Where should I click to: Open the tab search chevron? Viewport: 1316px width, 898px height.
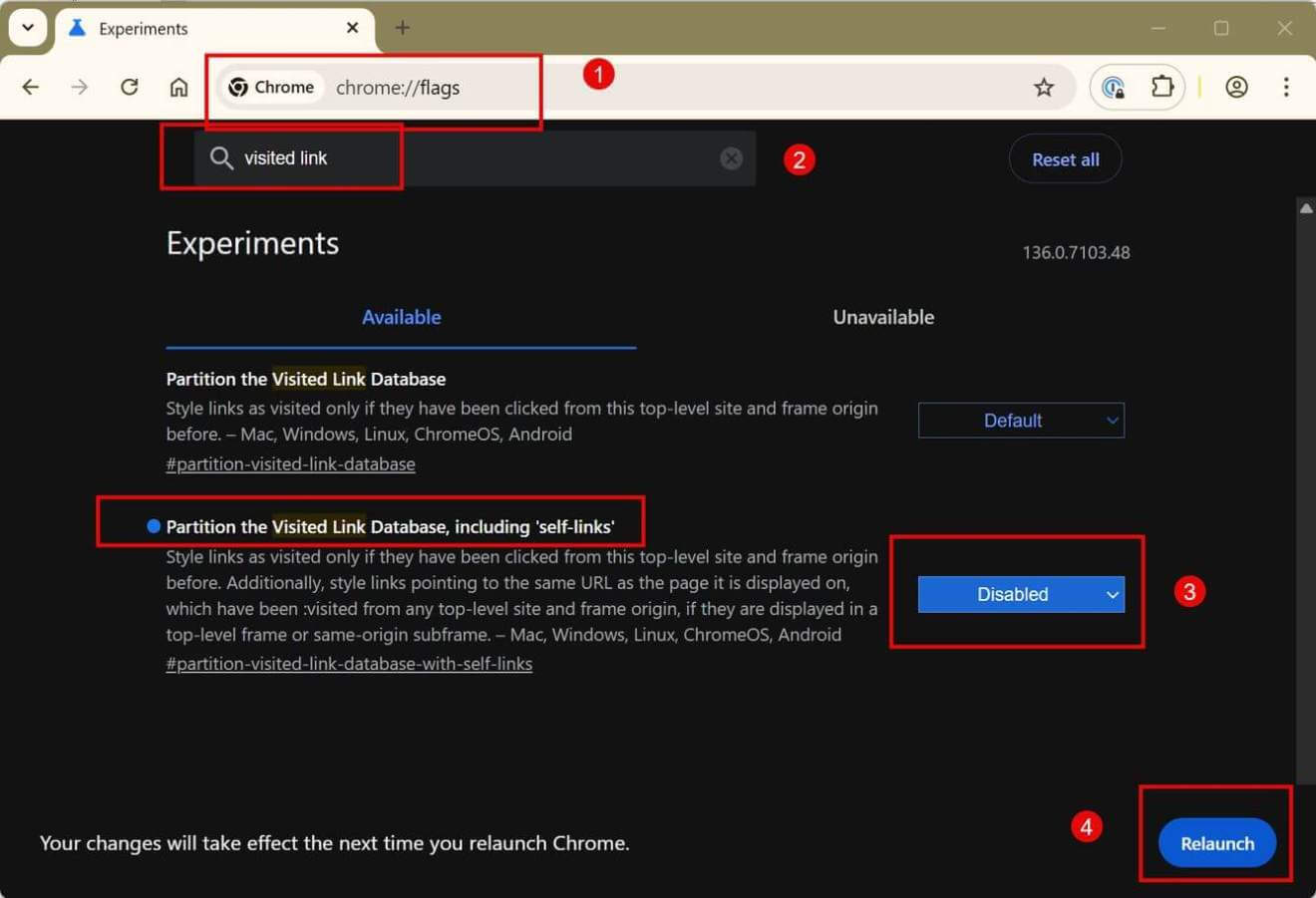27,27
